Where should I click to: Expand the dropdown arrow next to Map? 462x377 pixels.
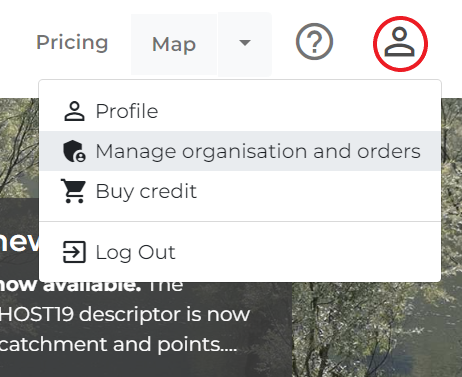pyautogui.click(x=245, y=44)
